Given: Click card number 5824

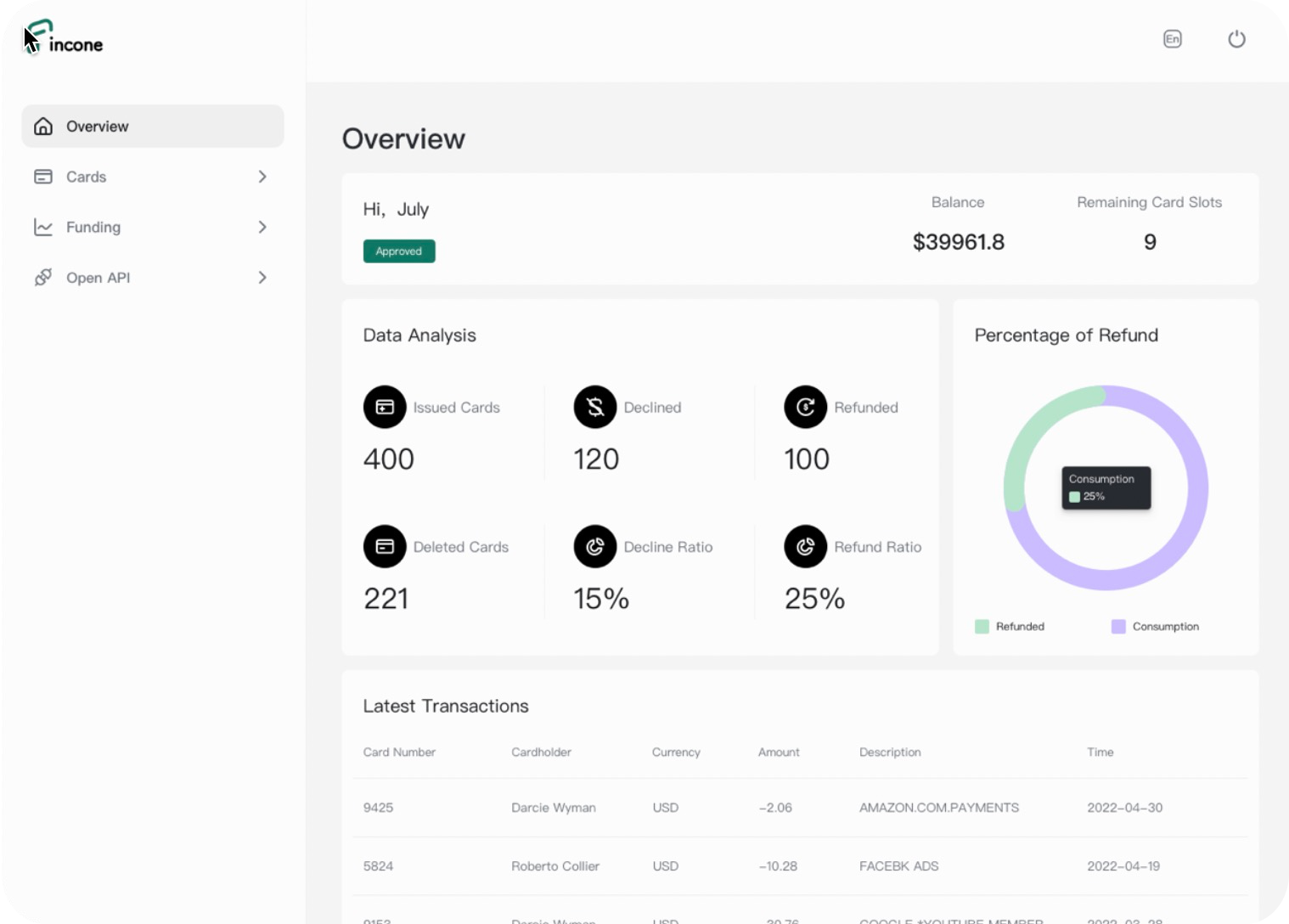Looking at the screenshot, I should pyautogui.click(x=378, y=866).
